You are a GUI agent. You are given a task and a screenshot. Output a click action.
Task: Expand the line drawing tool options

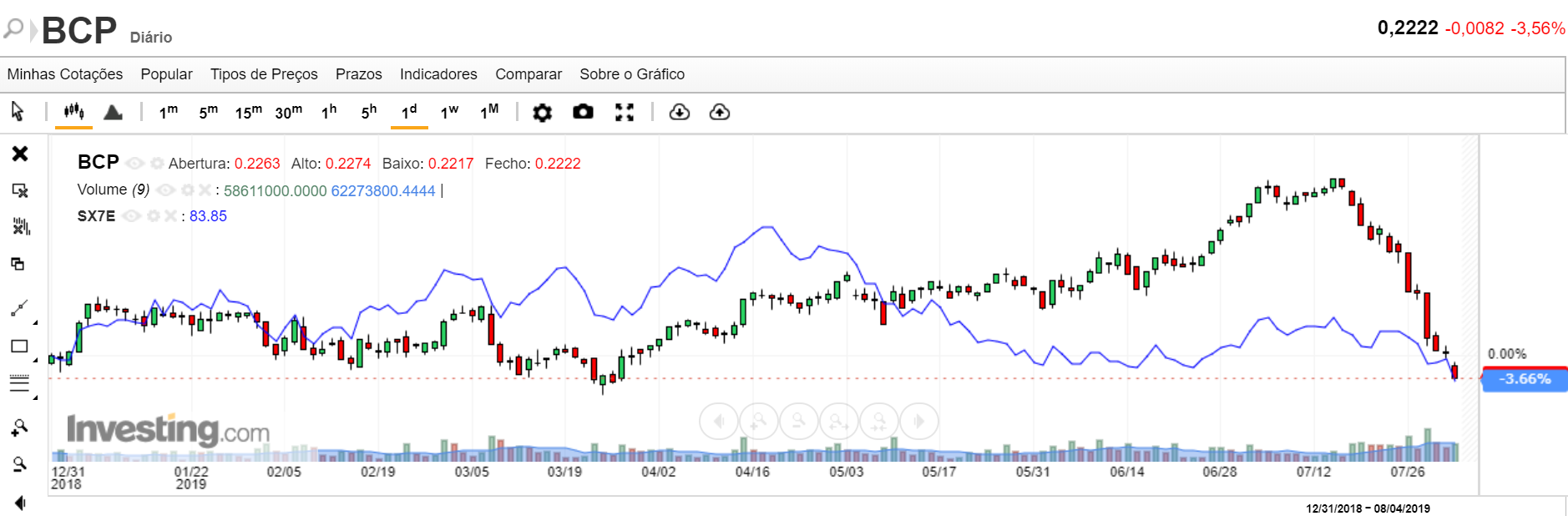[x=35, y=321]
